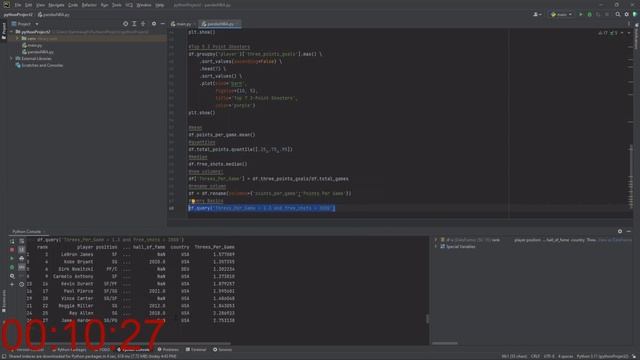Select pandasNBA.py in project tree
This screenshot has height=360, width=640.
click(38, 52)
